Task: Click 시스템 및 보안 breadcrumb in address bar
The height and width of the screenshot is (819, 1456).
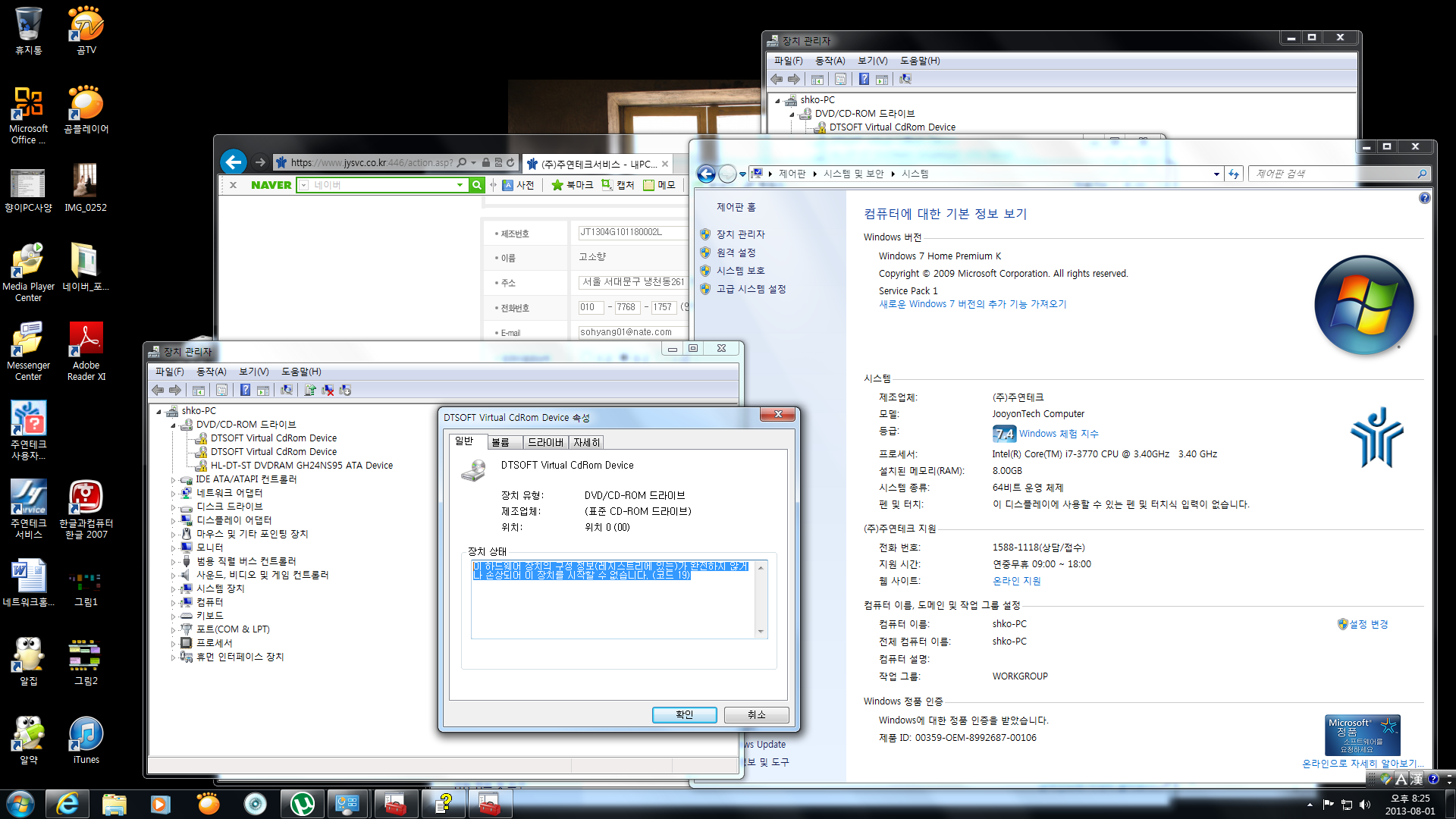Action: (x=853, y=174)
